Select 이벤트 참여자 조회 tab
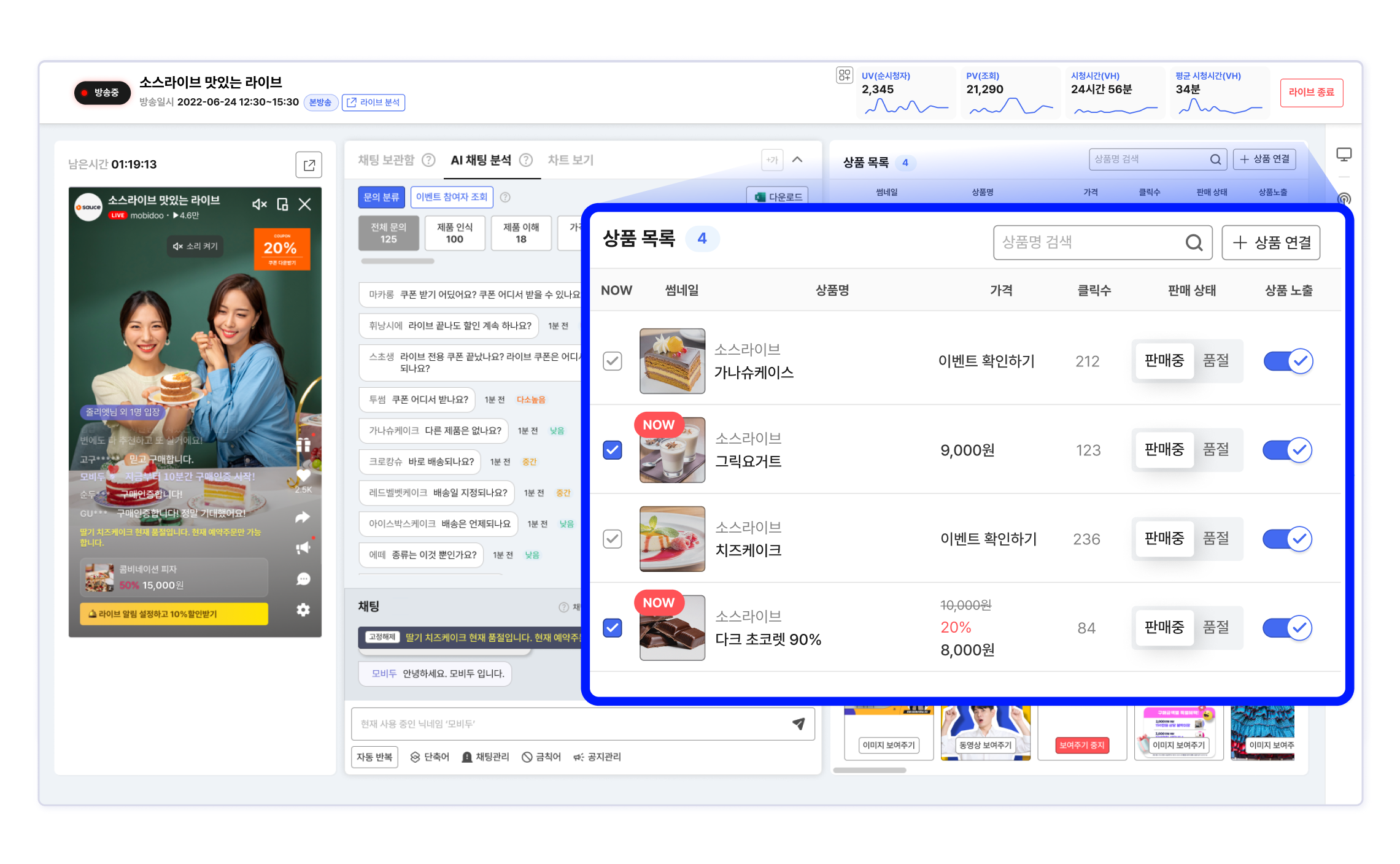This screenshot has width=1400, height=864. pyautogui.click(x=451, y=197)
